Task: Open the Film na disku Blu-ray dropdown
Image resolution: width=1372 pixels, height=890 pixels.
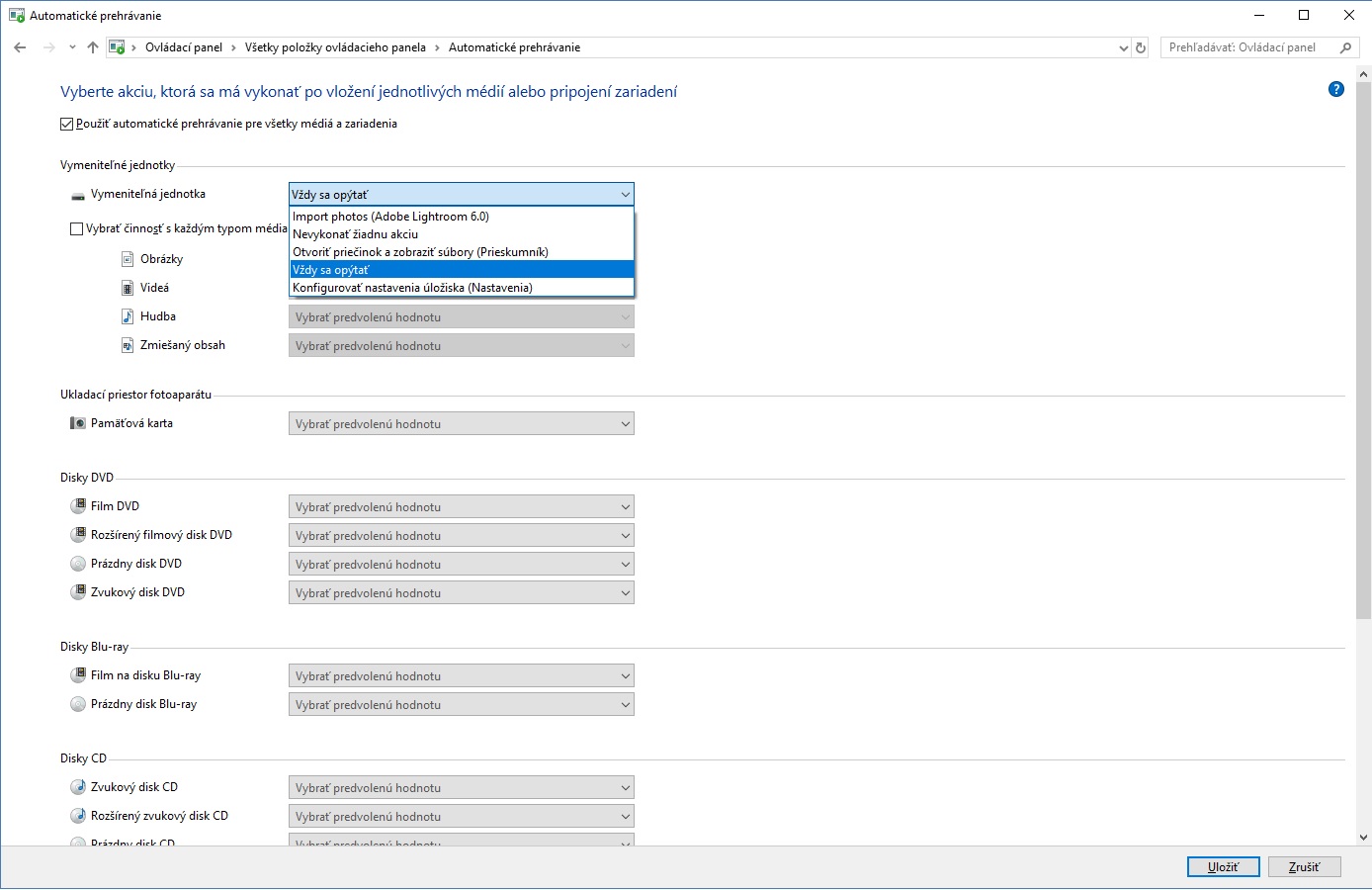Action: click(462, 676)
